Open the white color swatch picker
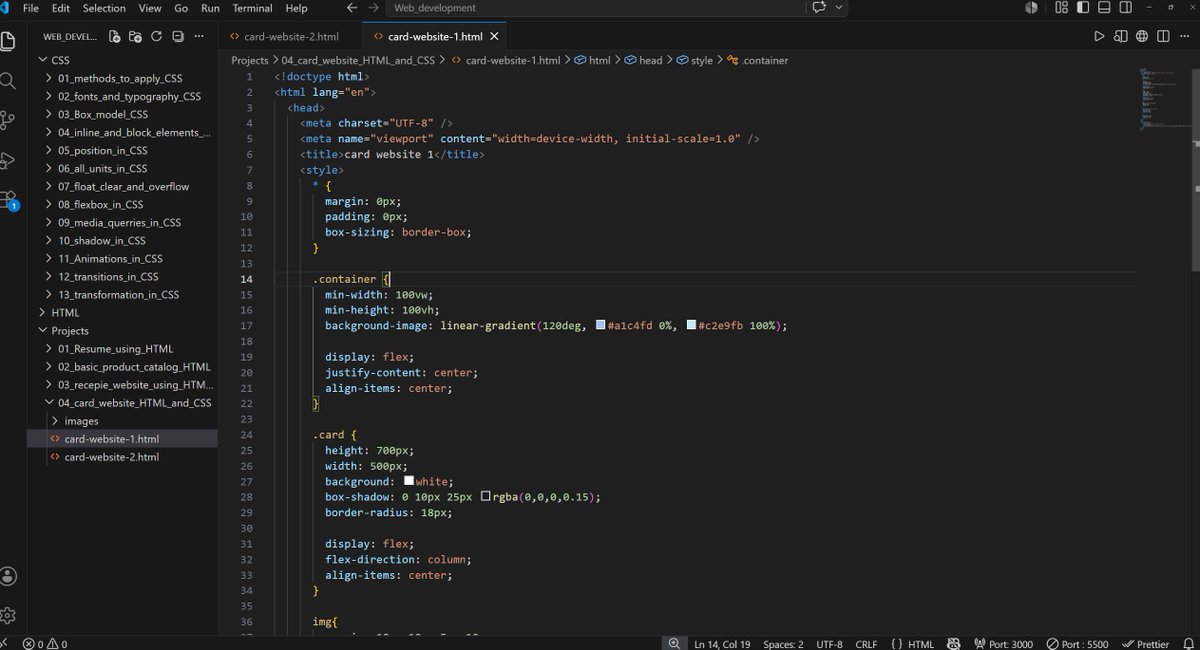The width and height of the screenshot is (1200, 650). pyautogui.click(x=408, y=481)
